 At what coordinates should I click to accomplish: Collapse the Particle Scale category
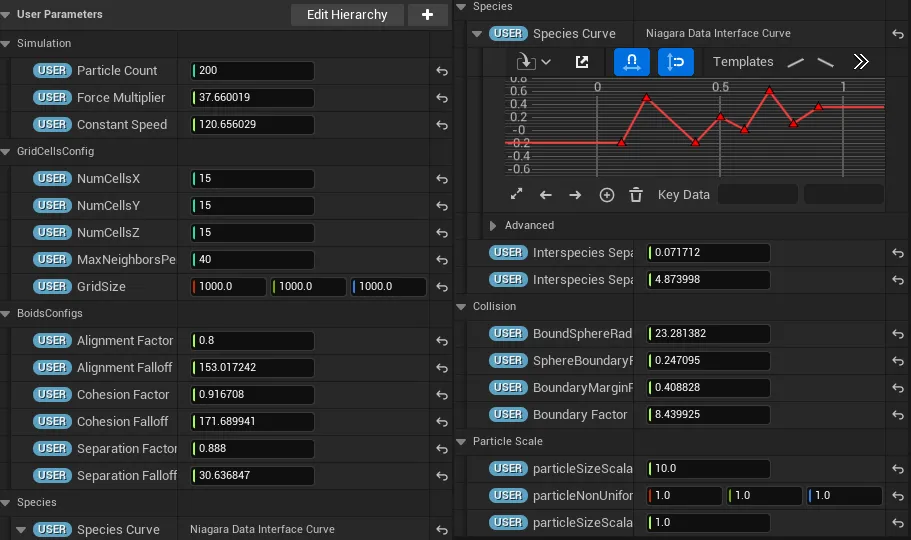coord(461,442)
